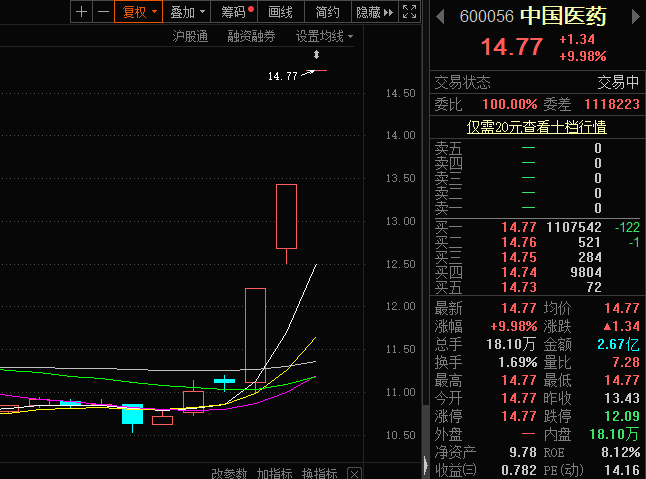Click 改参数 button
The height and width of the screenshot is (479, 646).
tap(229, 473)
